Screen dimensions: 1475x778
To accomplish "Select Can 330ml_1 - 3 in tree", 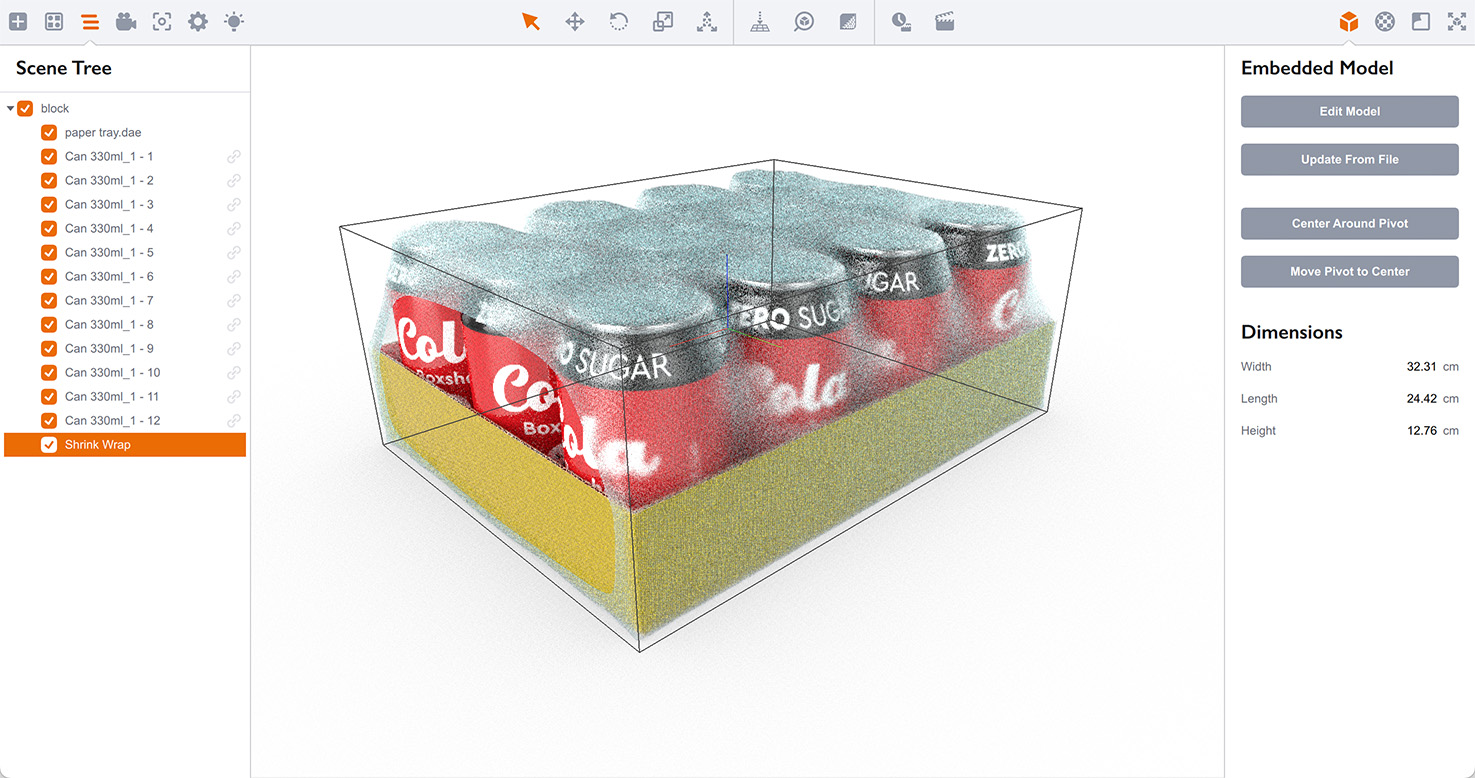I will tap(109, 204).
